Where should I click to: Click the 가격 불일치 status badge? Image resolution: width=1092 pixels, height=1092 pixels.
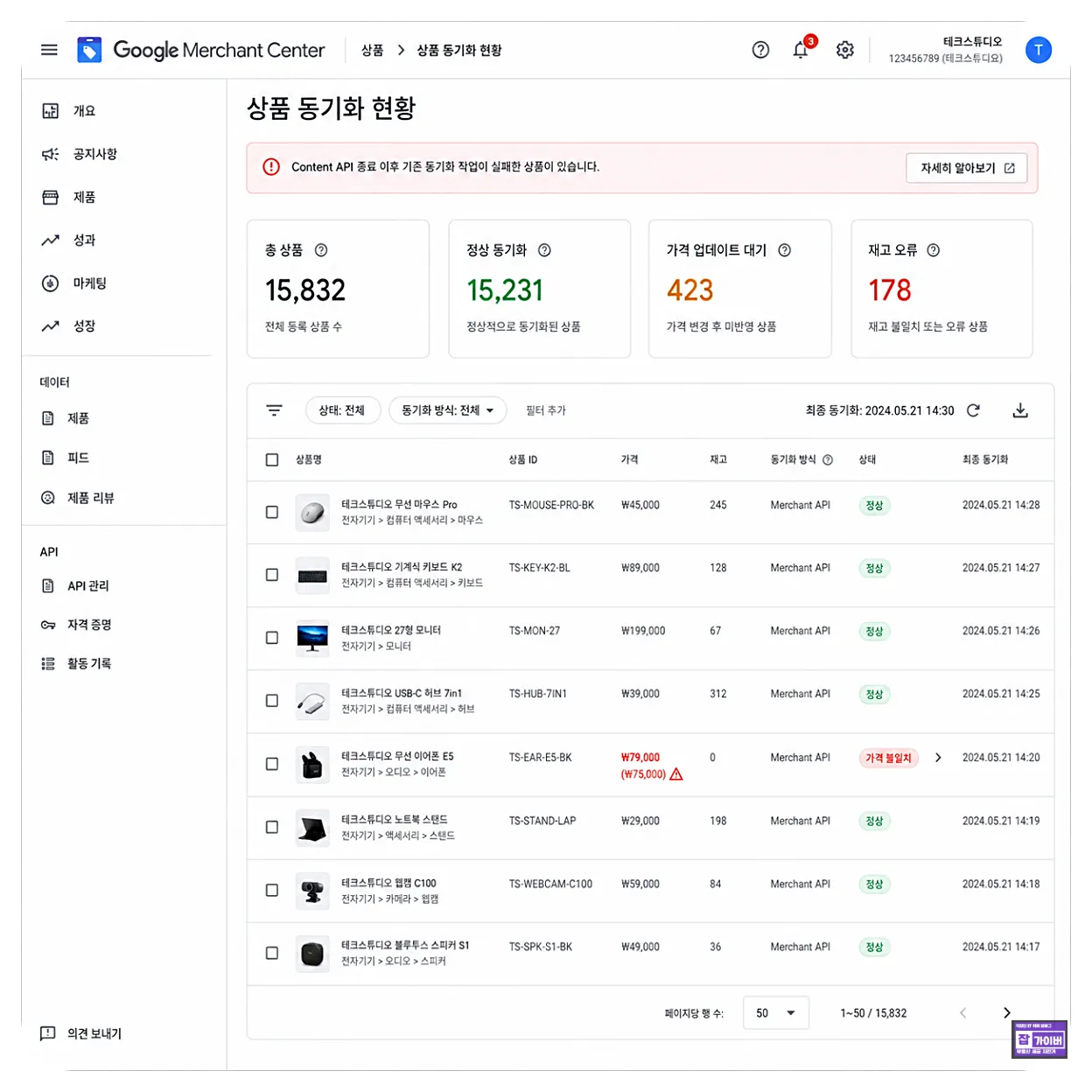click(889, 758)
